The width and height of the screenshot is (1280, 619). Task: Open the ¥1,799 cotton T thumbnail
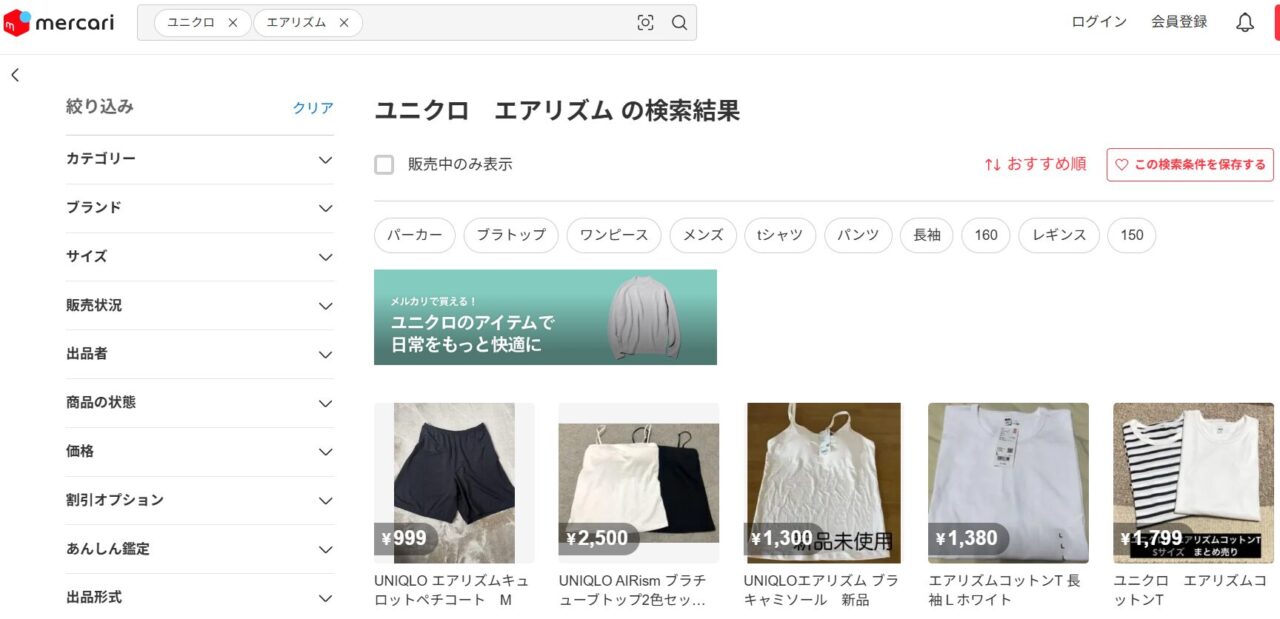tap(1193, 483)
